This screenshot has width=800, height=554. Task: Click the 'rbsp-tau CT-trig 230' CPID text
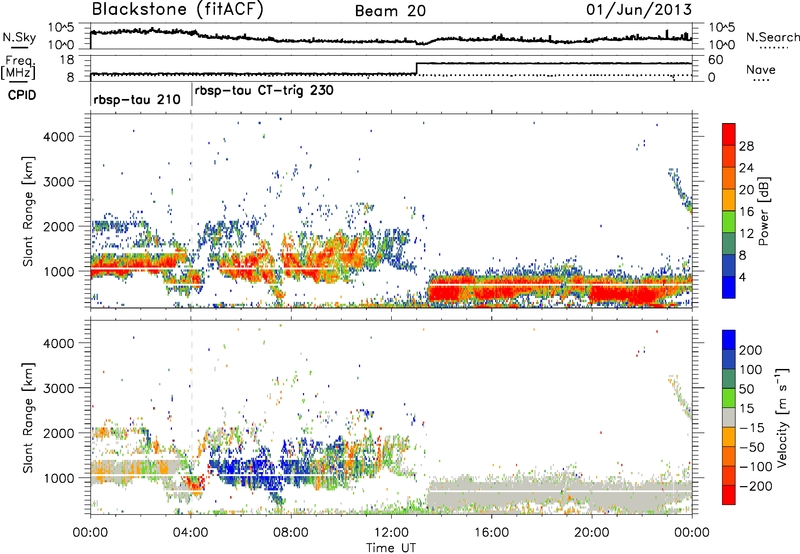264,91
